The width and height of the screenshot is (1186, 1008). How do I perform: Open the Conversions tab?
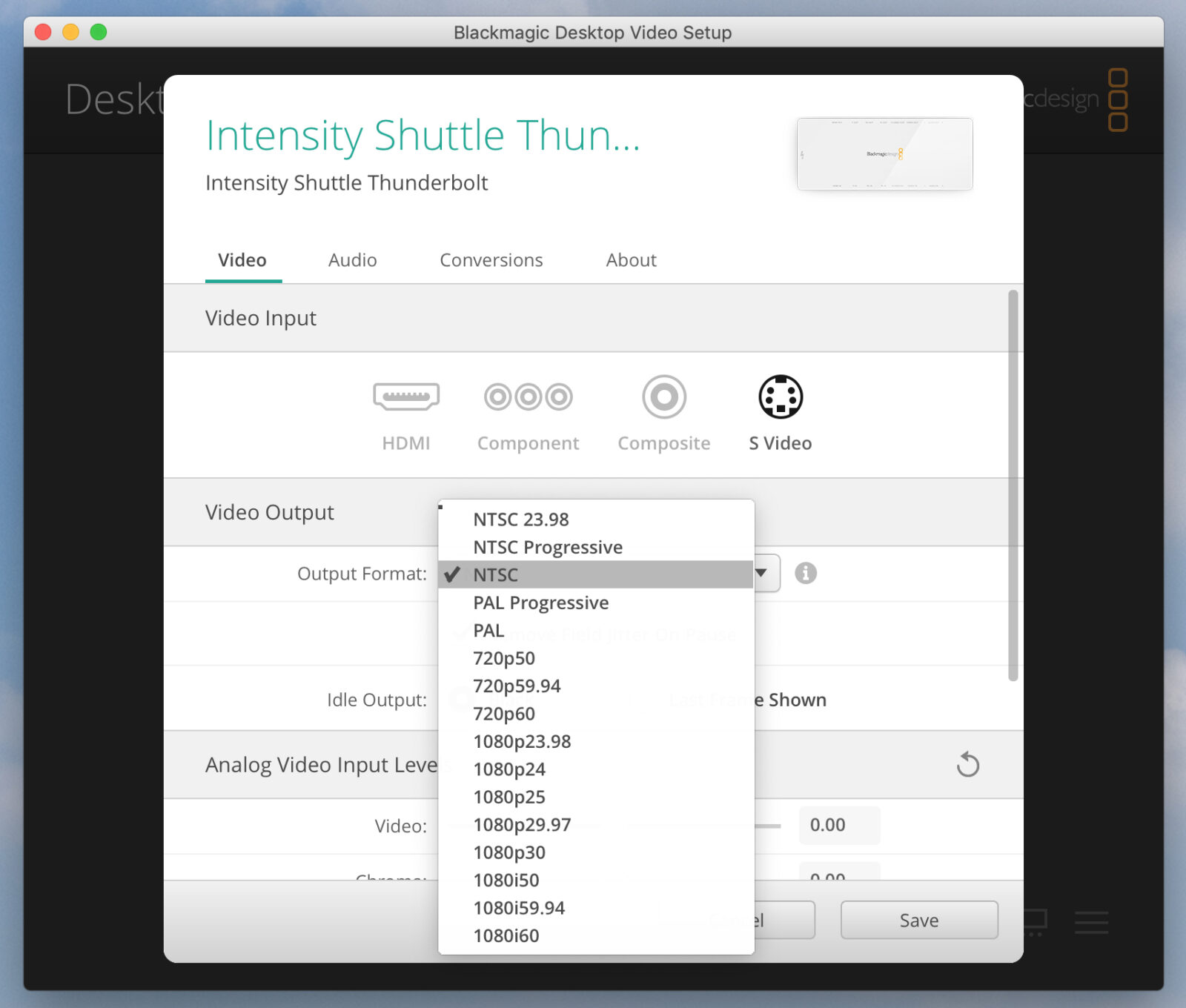[x=491, y=260]
